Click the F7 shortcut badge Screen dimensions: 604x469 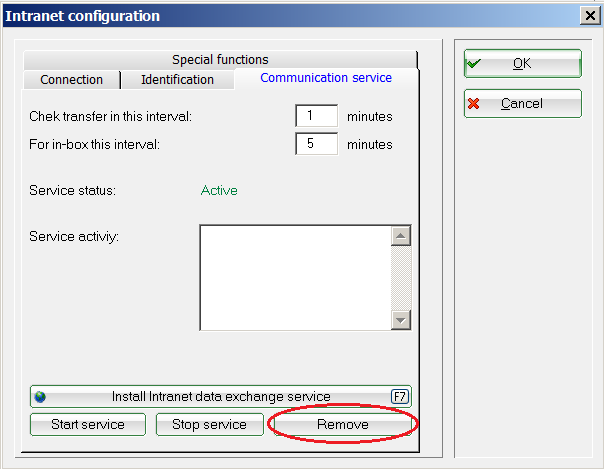(x=399, y=397)
